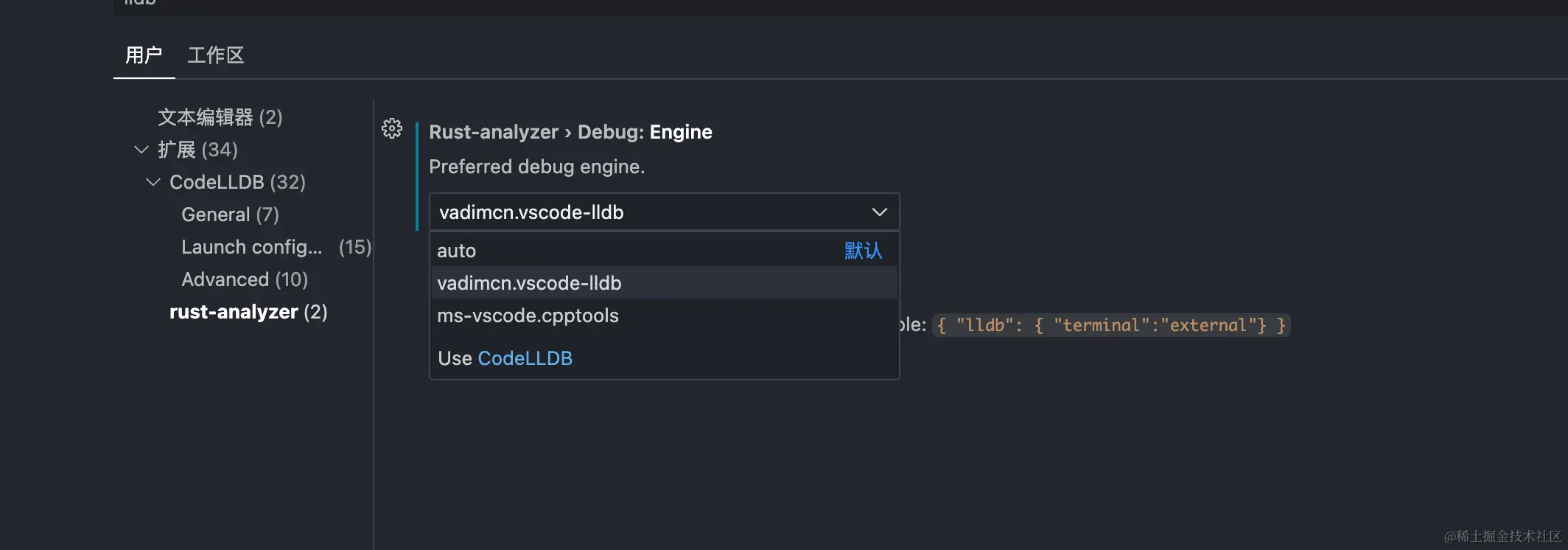Choose ms-vscode.cpptools from the dropdown list
1568x550 pixels.
click(x=663, y=316)
